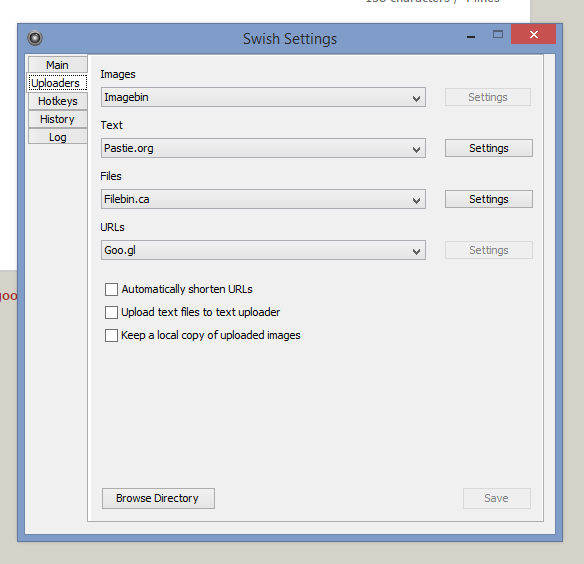Screen dimensions: 584x564
Task: Click the Text section label
Action: point(111,125)
